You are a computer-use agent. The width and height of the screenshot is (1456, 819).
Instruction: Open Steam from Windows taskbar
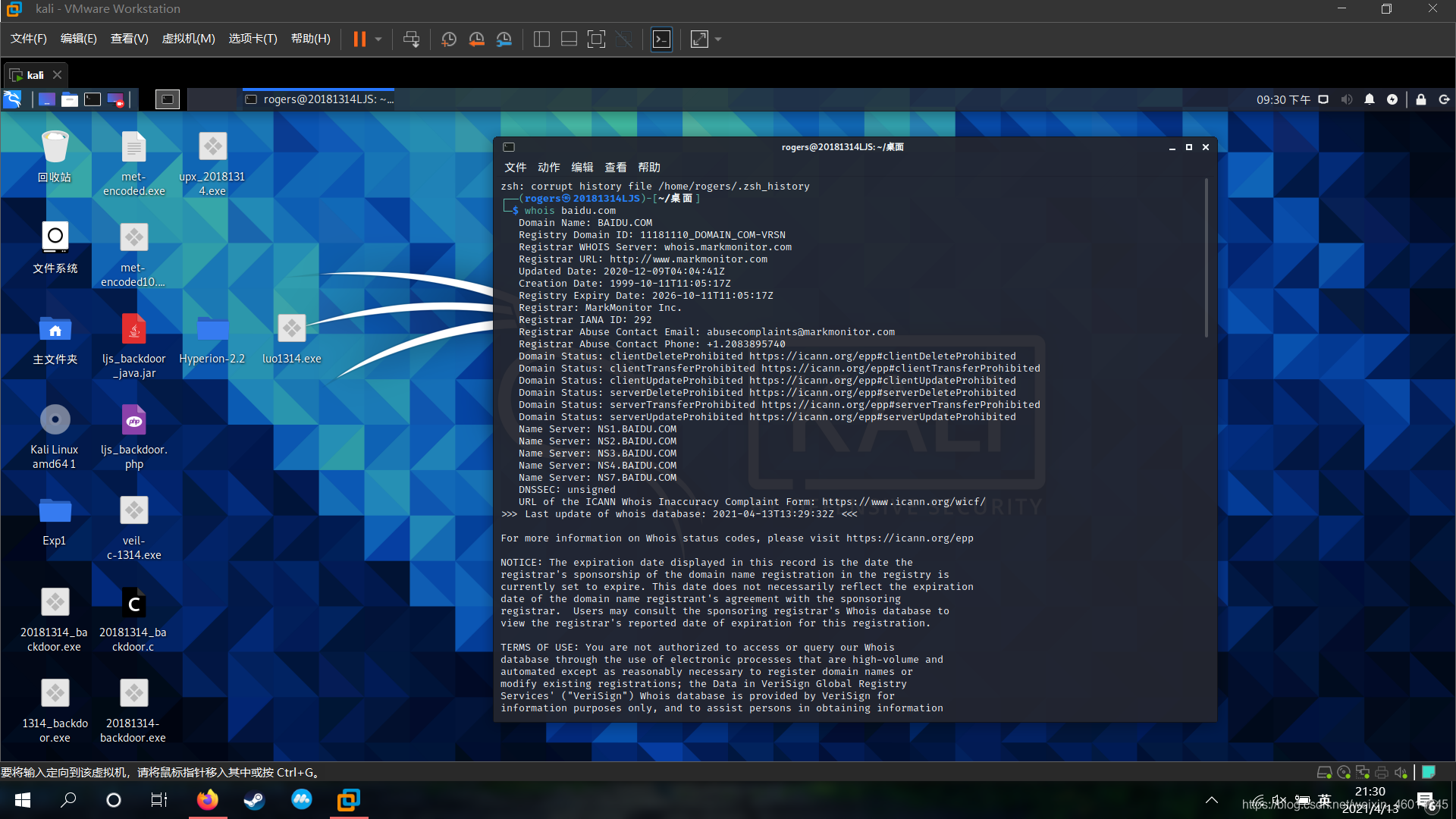(254, 800)
